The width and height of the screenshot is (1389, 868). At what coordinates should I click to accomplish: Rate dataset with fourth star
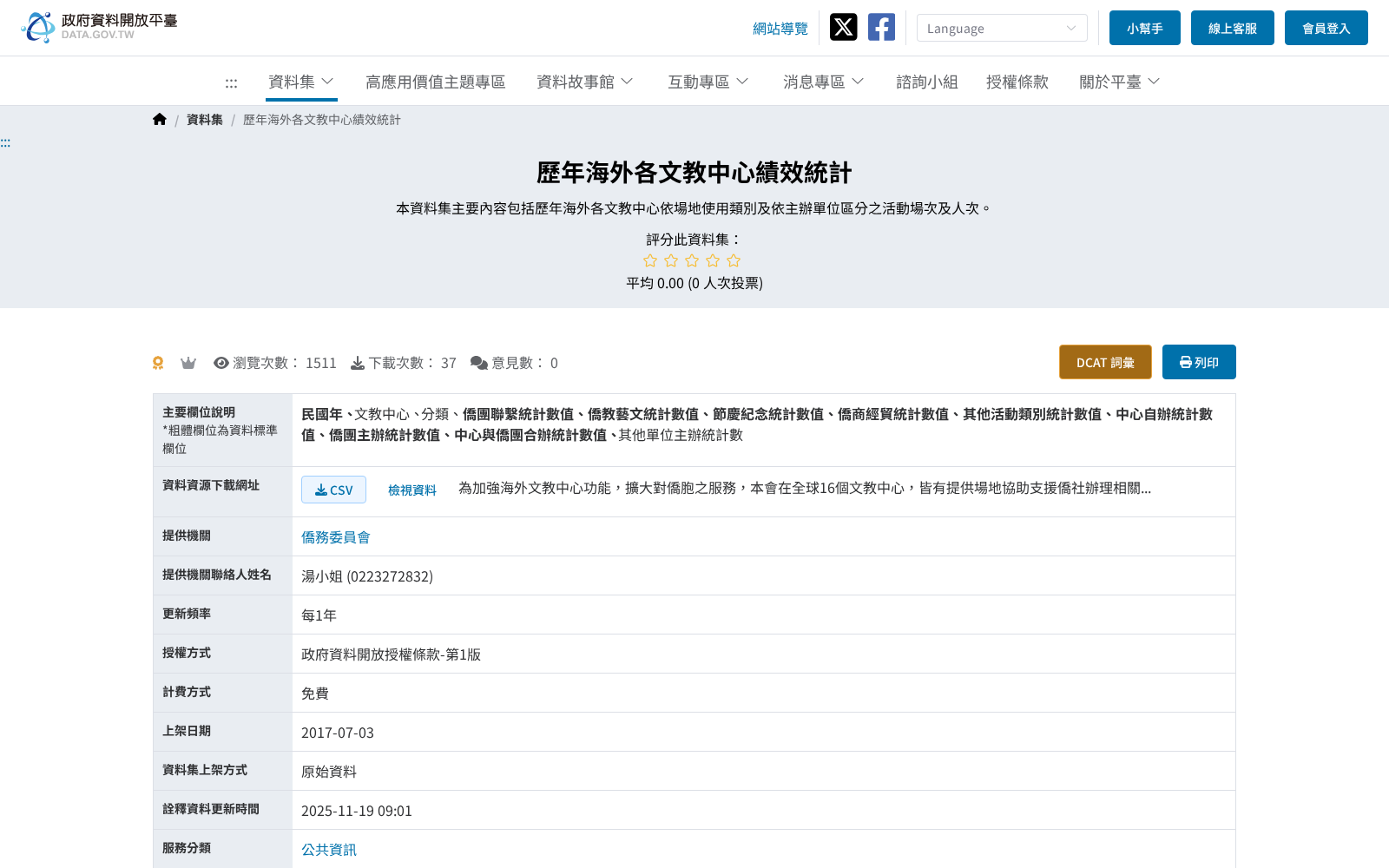coord(713,260)
